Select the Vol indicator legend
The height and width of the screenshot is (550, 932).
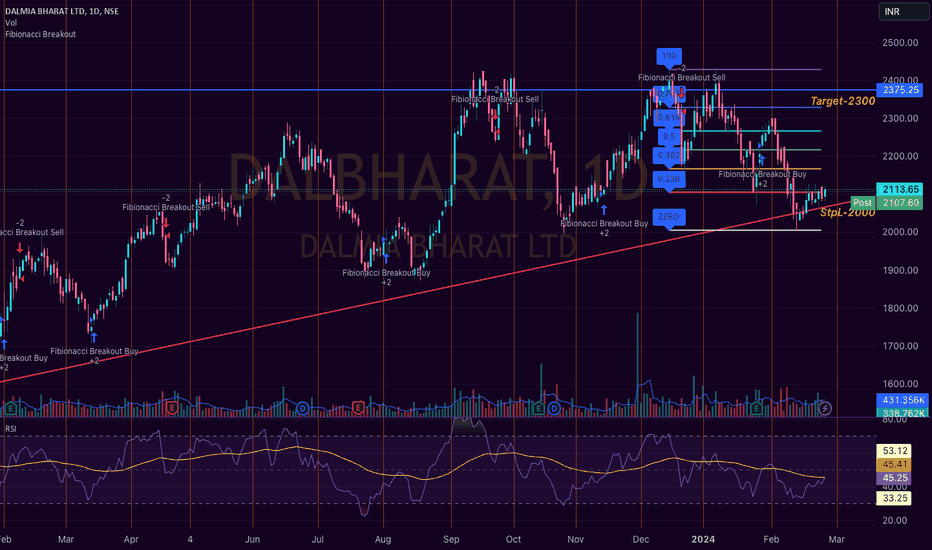[x=11, y=23]
